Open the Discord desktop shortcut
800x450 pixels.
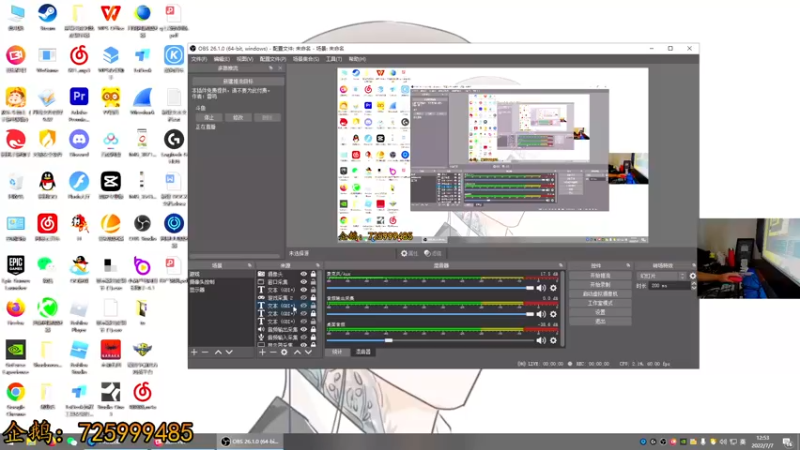point(79,142)
